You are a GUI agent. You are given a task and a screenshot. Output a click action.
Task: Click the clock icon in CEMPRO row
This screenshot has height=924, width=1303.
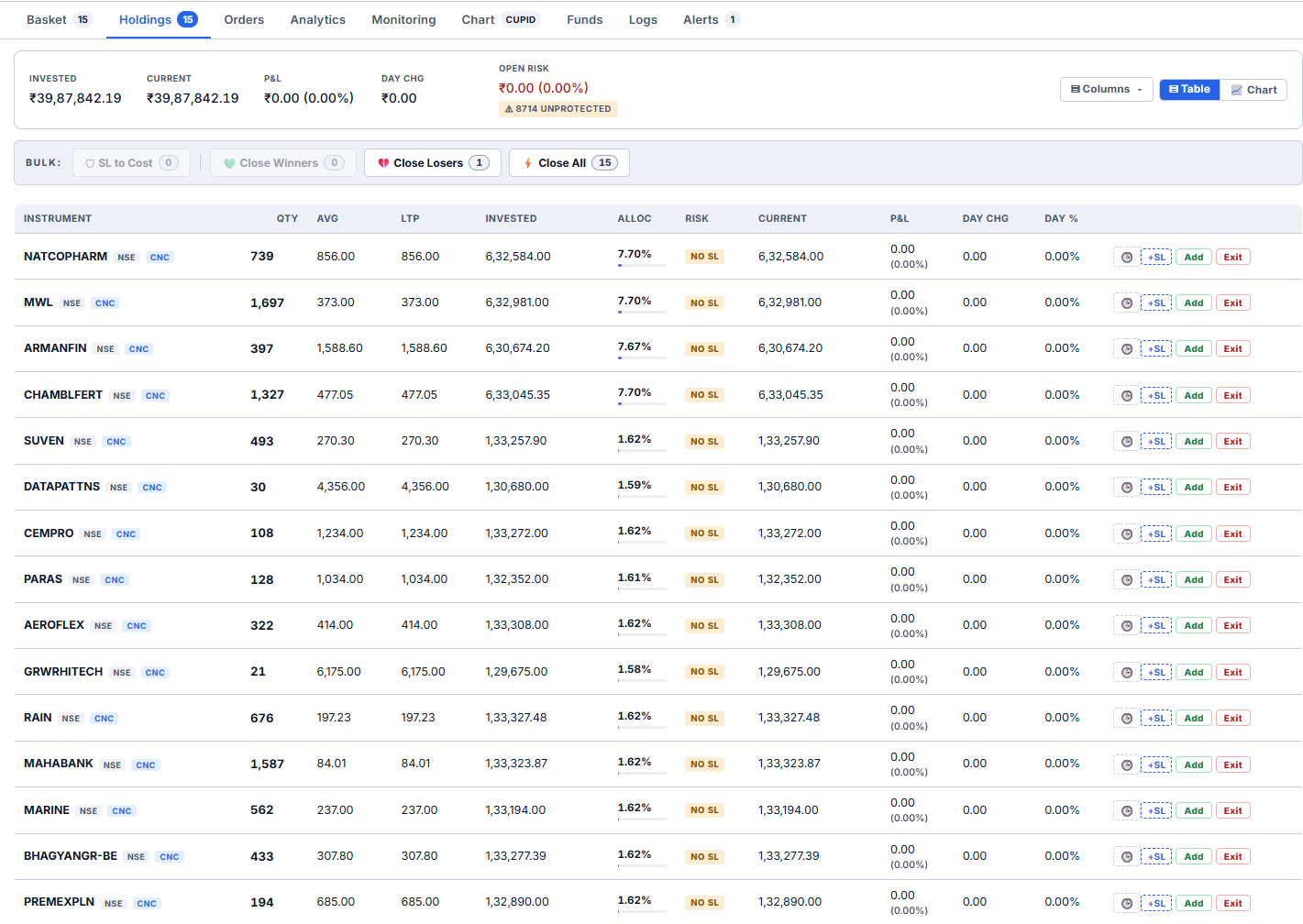point(1126,534)
